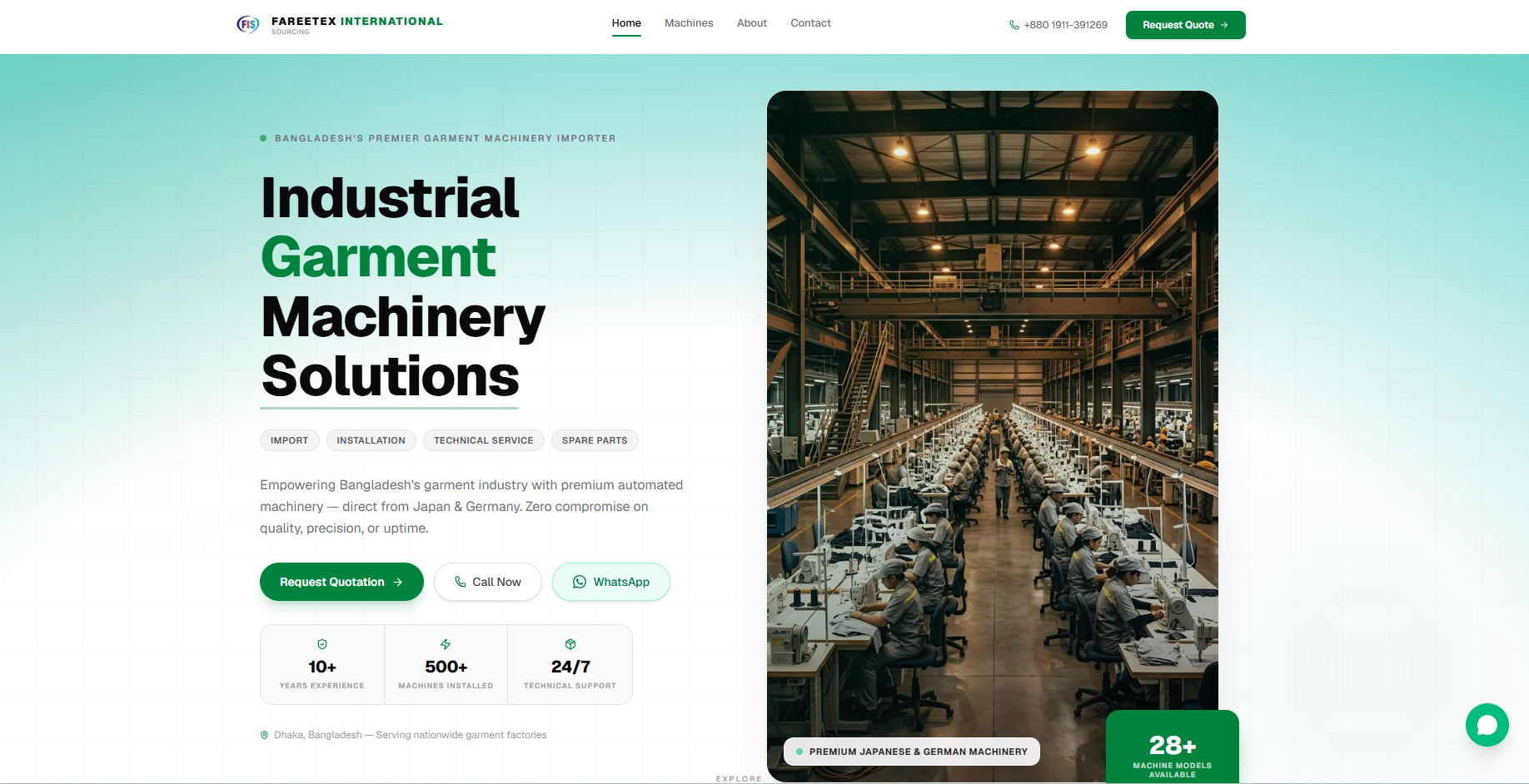Click the 24/7 Technical Support stat
The image size is (1529, 784).
pyautogui.click(x=570, y=665)
